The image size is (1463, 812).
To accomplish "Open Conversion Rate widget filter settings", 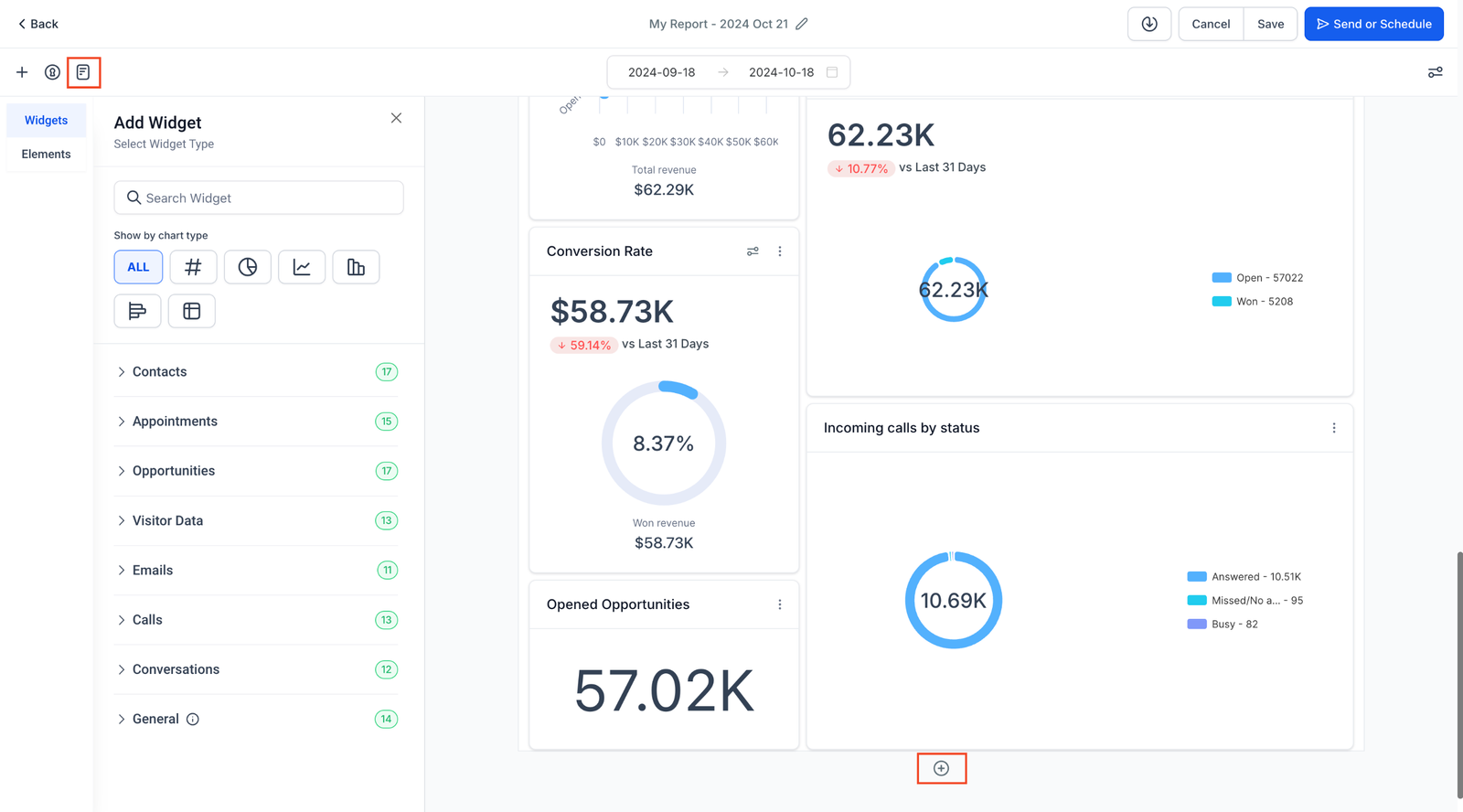I will (x=753, y=251).
